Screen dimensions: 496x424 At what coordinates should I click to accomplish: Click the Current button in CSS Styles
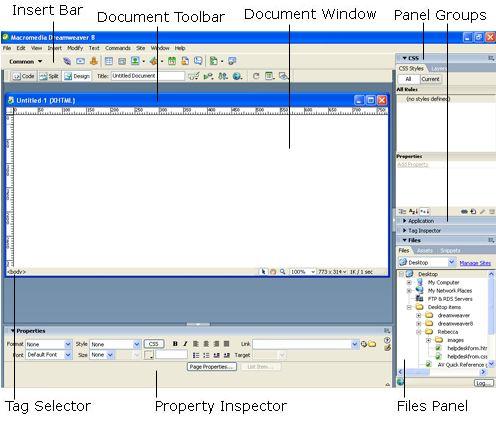click(x=430, y=79)
